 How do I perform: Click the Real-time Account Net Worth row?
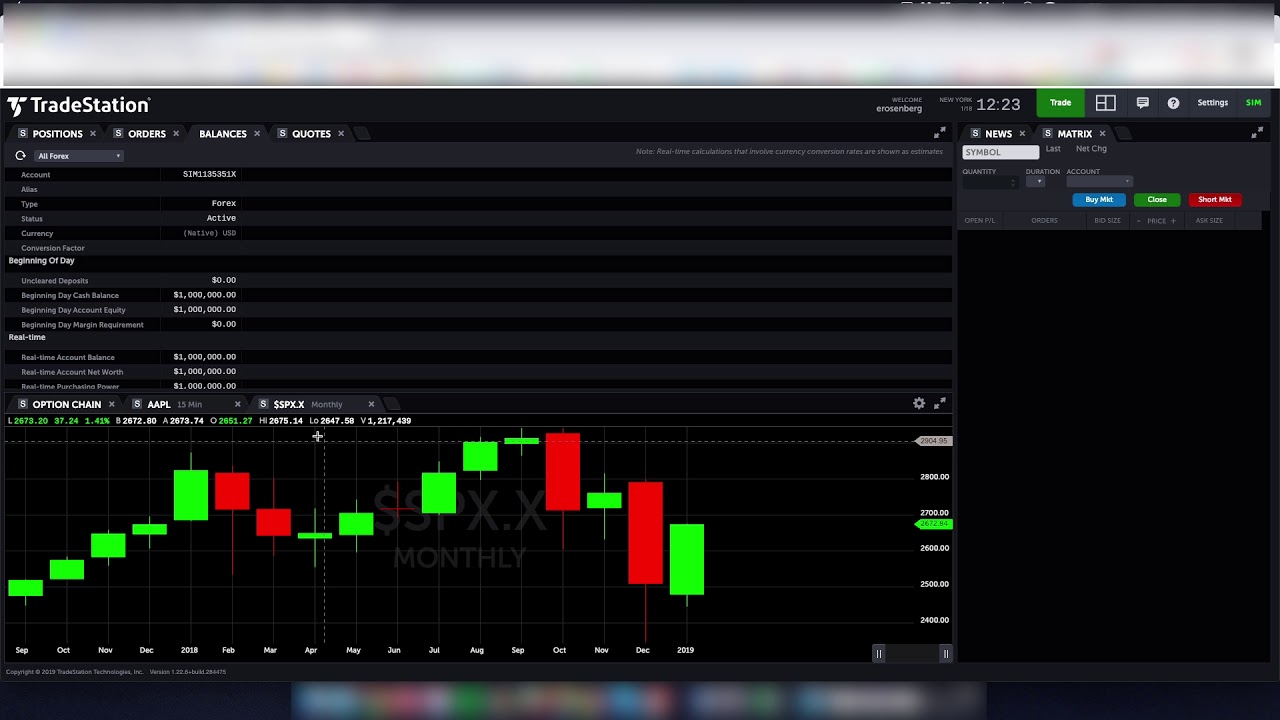coord(478,371)
